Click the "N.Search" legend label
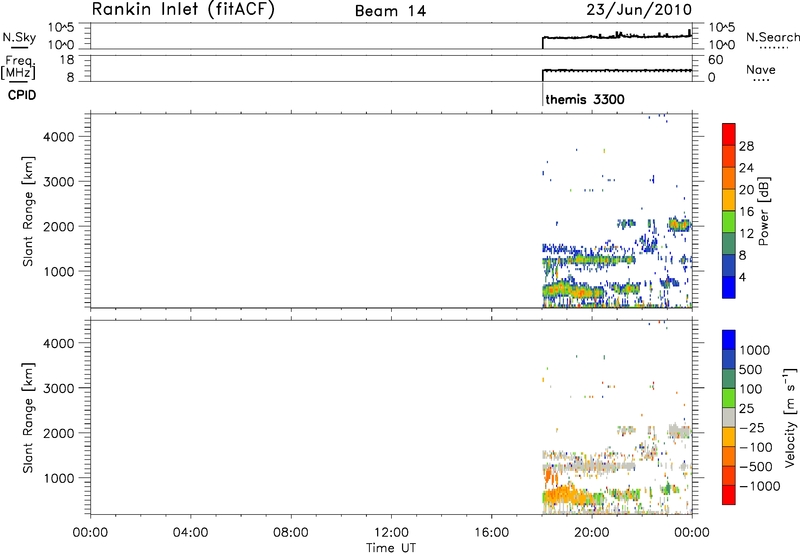This screenshot has width=800, height=554. (x=772, y=37)
